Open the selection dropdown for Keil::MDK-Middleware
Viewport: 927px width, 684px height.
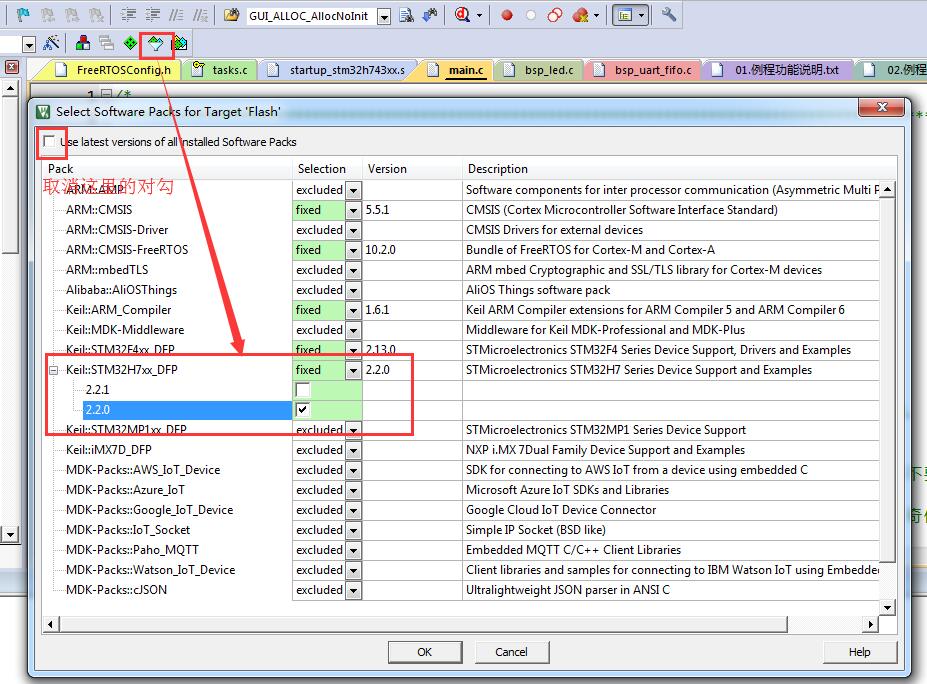354,330
